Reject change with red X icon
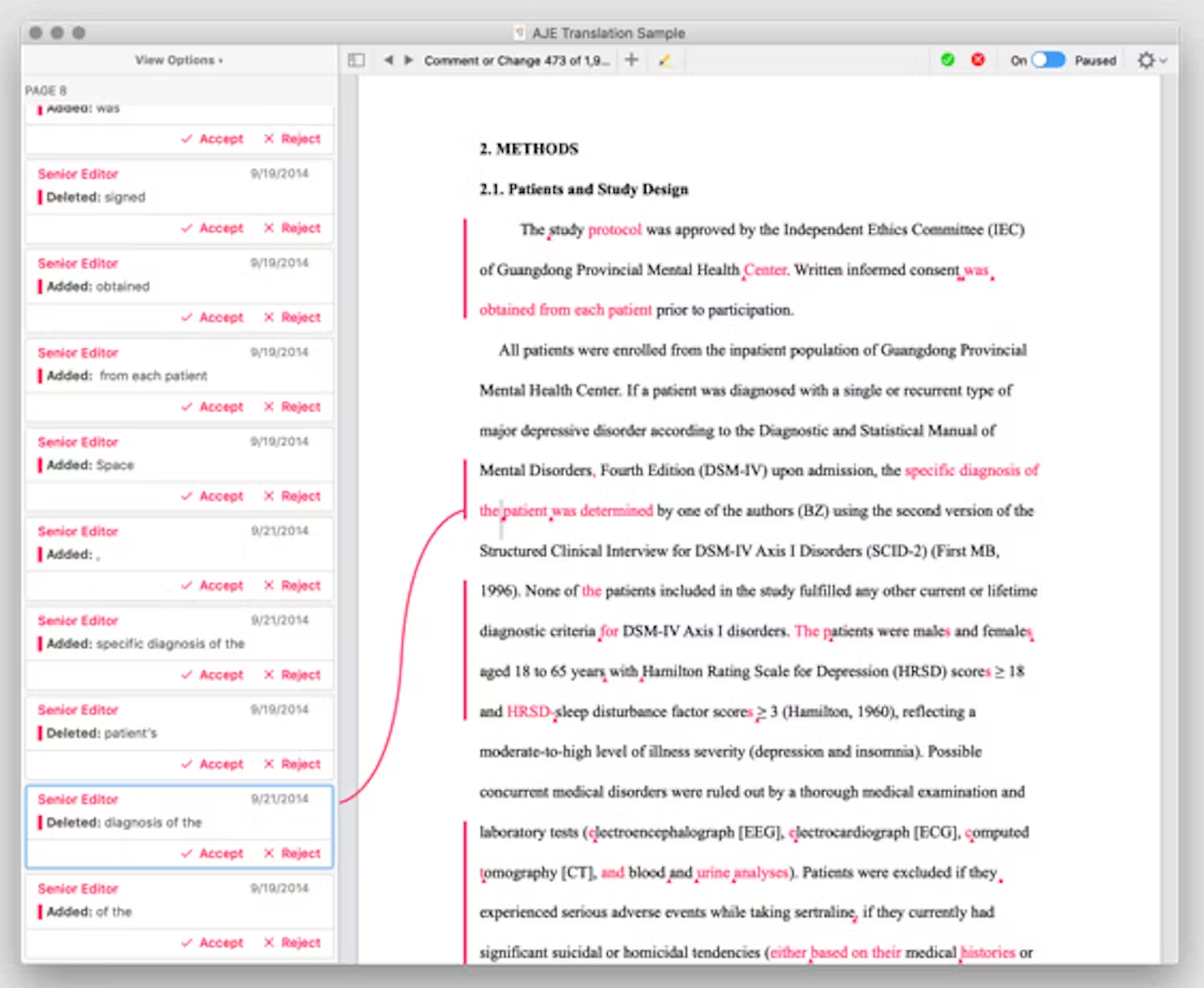This screenshot has width=1204, height=988. (x=977, y=60)
